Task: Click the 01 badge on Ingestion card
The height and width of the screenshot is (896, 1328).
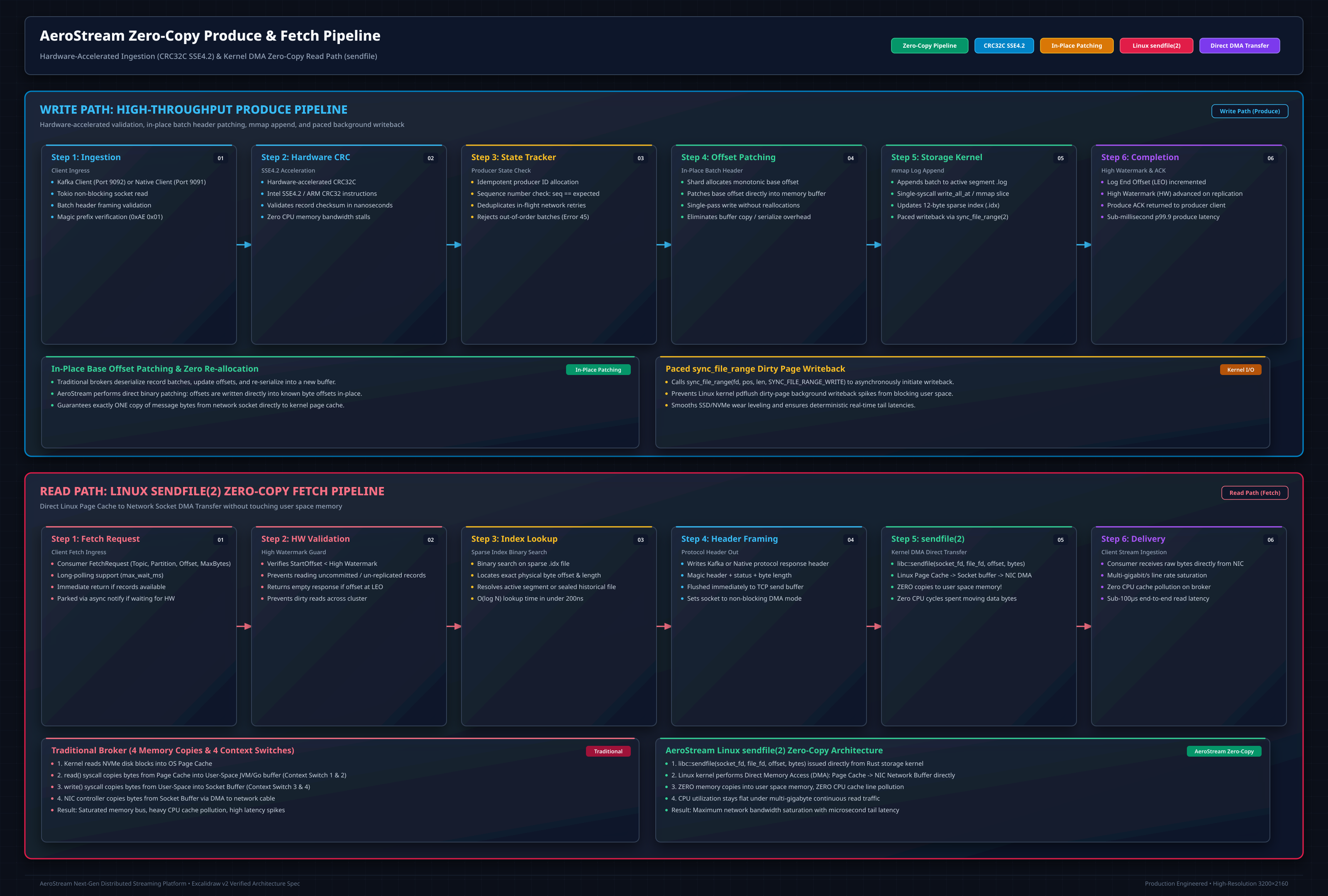Action: click(220, 158)
